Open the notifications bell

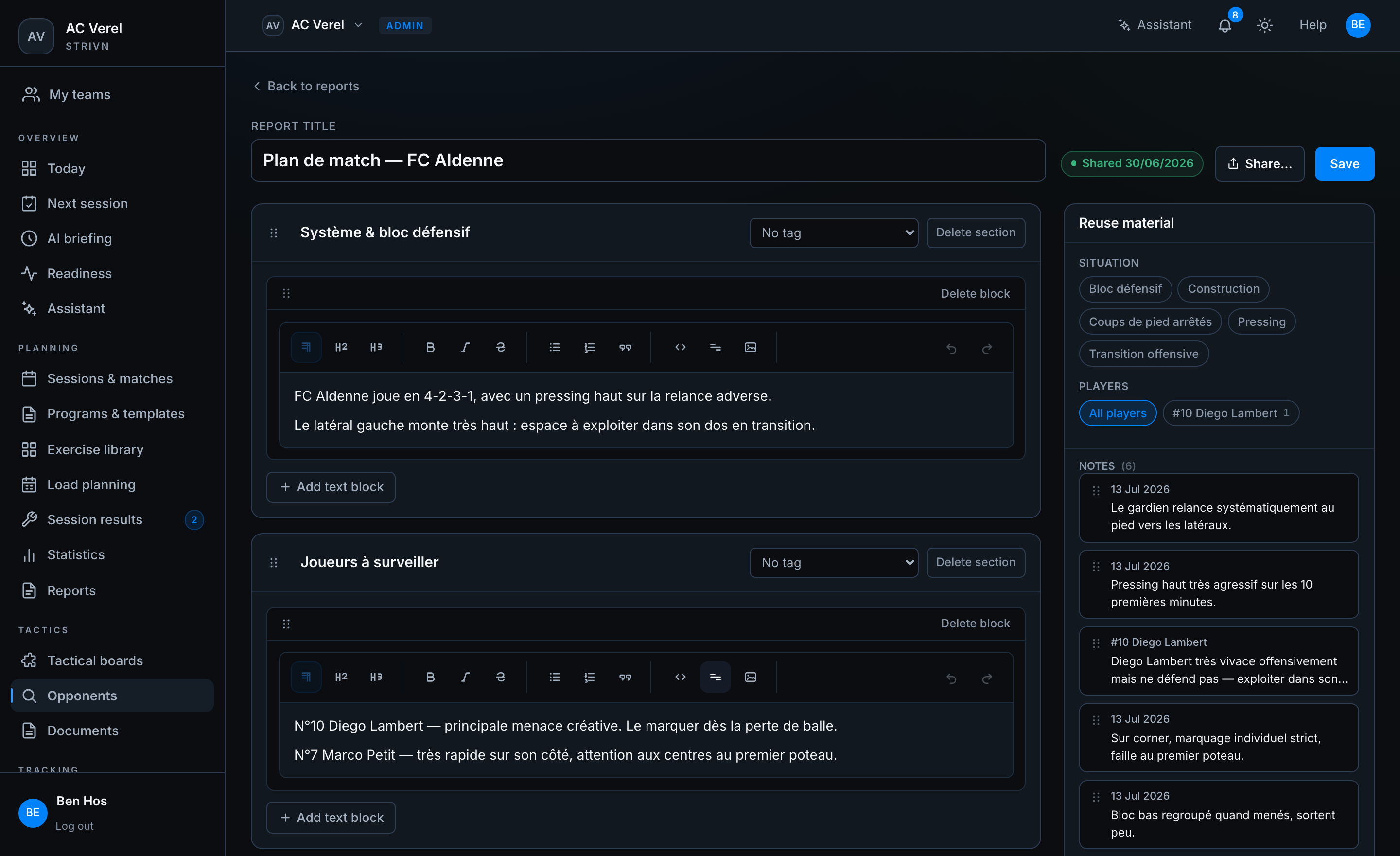(1225, 26)
